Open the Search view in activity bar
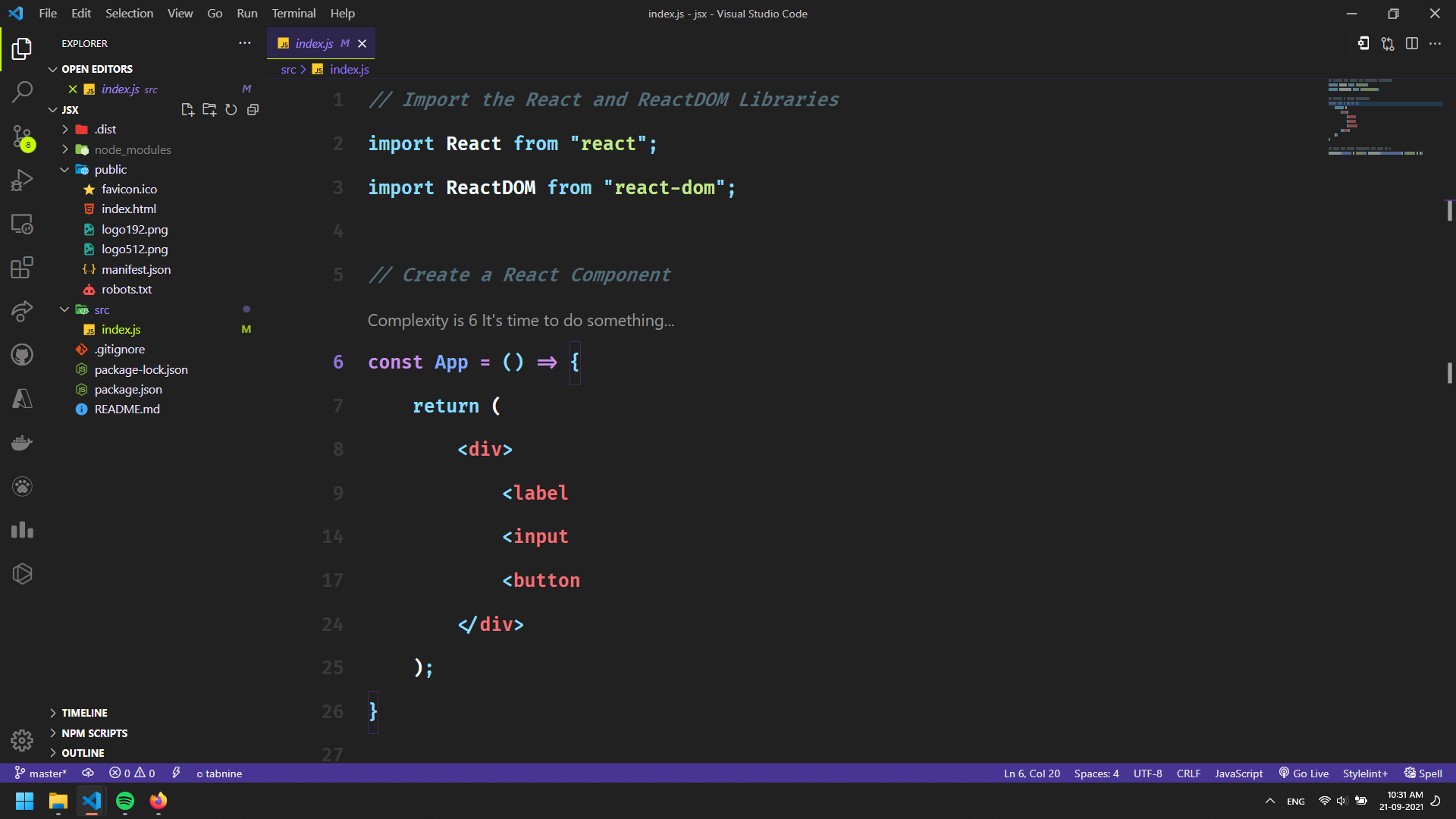 [22, 93]
